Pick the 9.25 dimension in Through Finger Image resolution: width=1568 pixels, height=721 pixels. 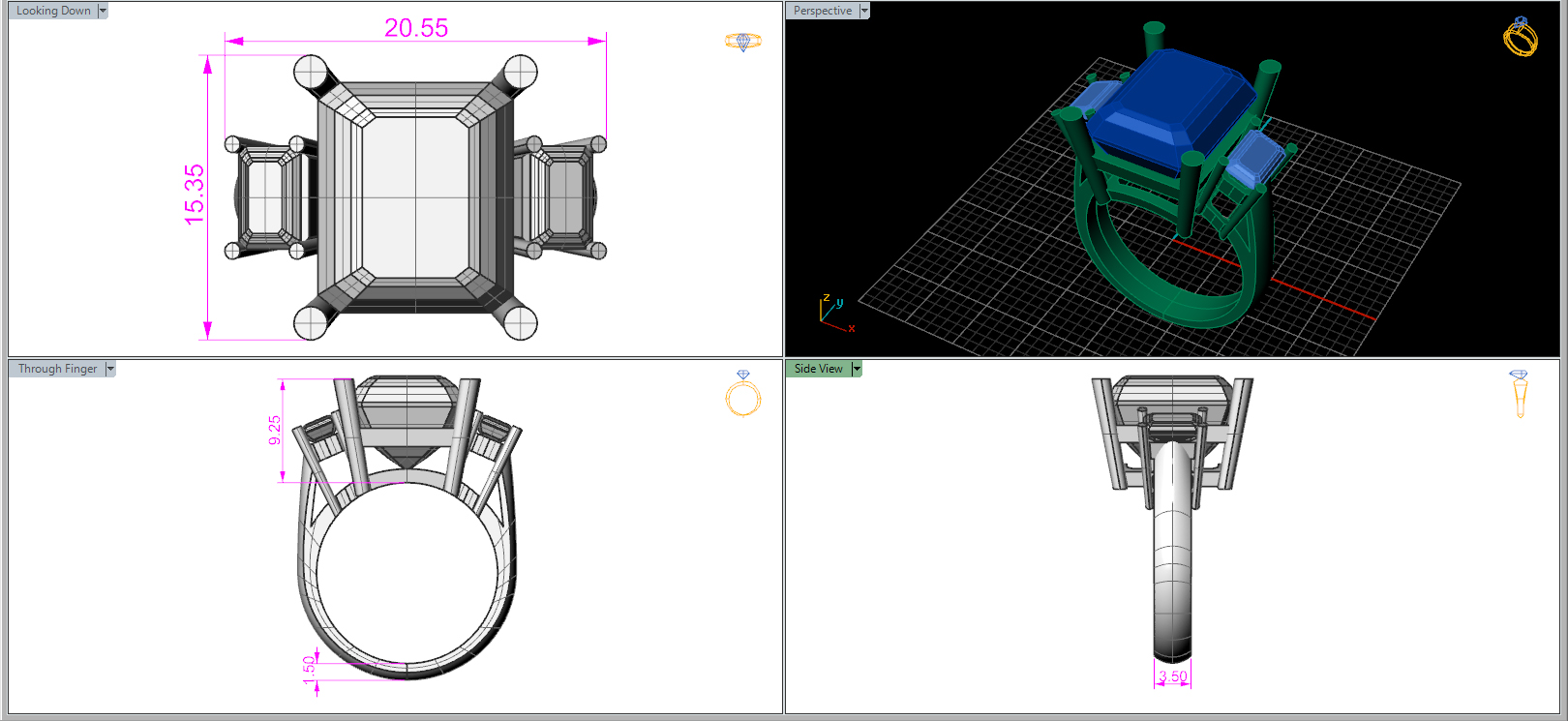(275, 430)
